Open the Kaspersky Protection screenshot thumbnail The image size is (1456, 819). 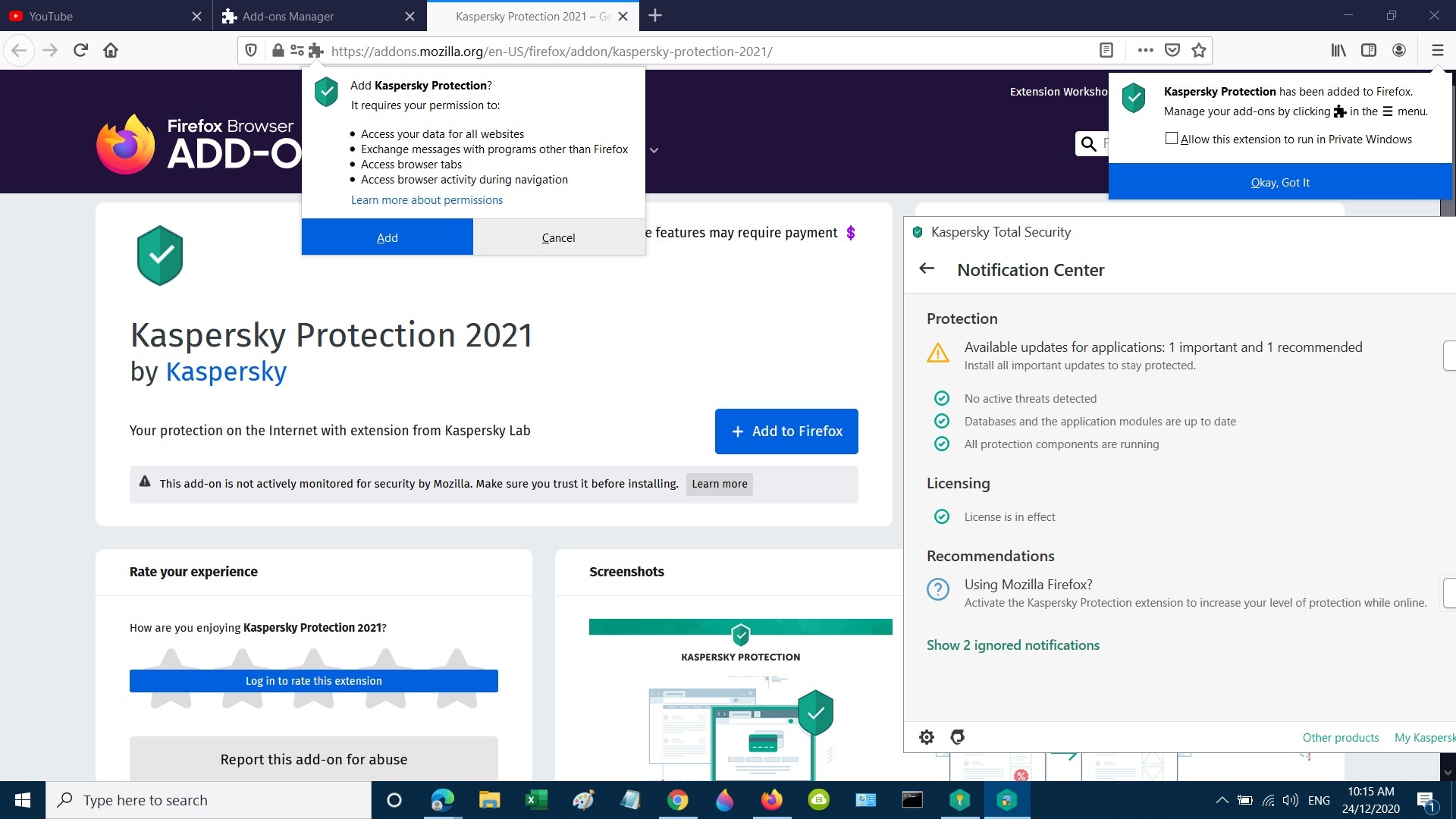pyautogui.click(x=741, y=699)
